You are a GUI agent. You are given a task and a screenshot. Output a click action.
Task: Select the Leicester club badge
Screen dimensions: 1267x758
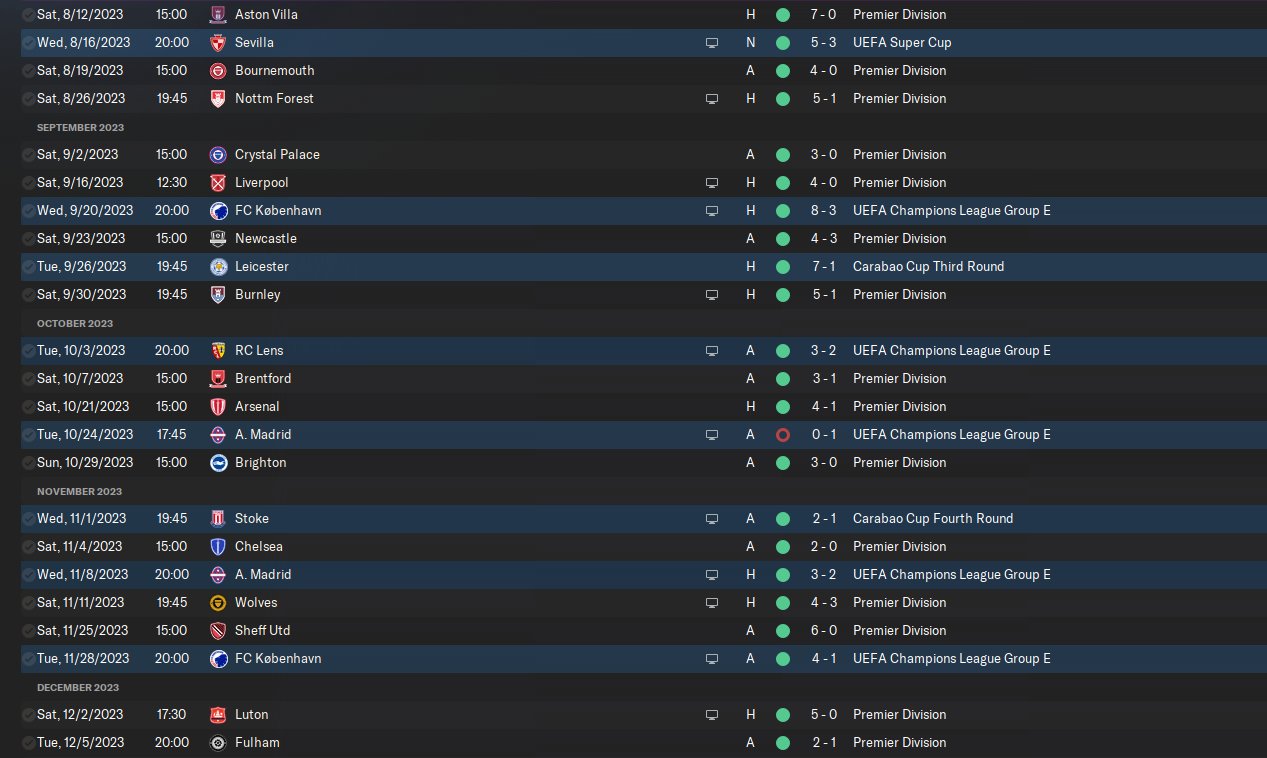[x=218, y=267]
